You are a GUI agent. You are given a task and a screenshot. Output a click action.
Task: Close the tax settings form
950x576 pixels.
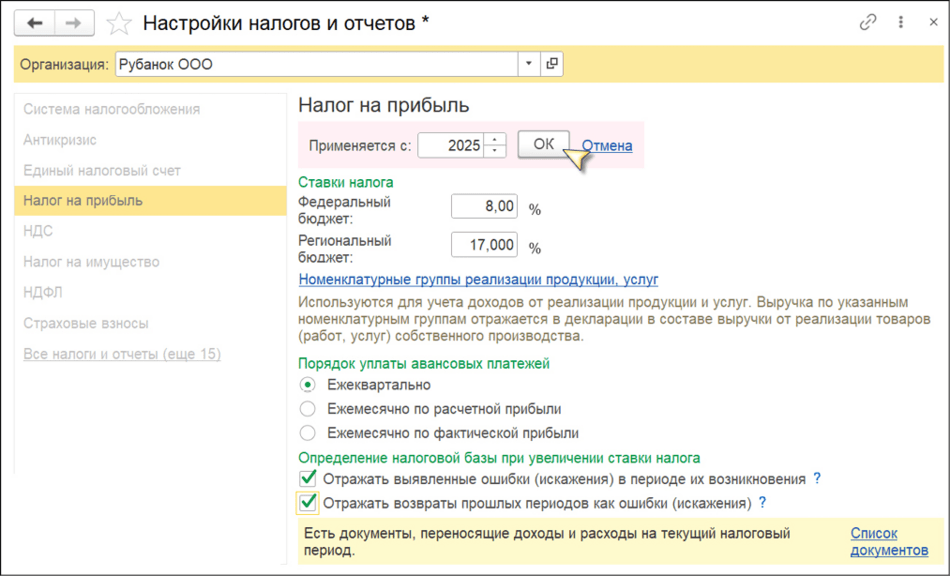click(934, 22)
